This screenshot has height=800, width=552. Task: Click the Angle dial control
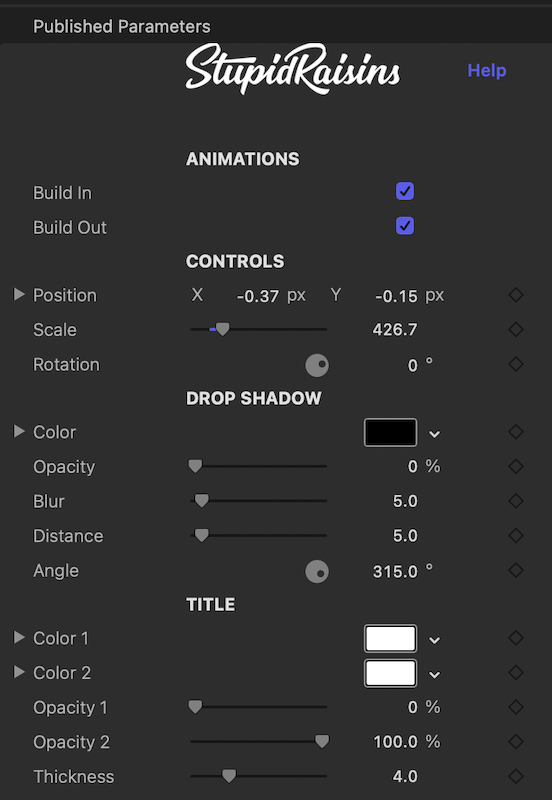pyautogui.click(x=317, y=571)
